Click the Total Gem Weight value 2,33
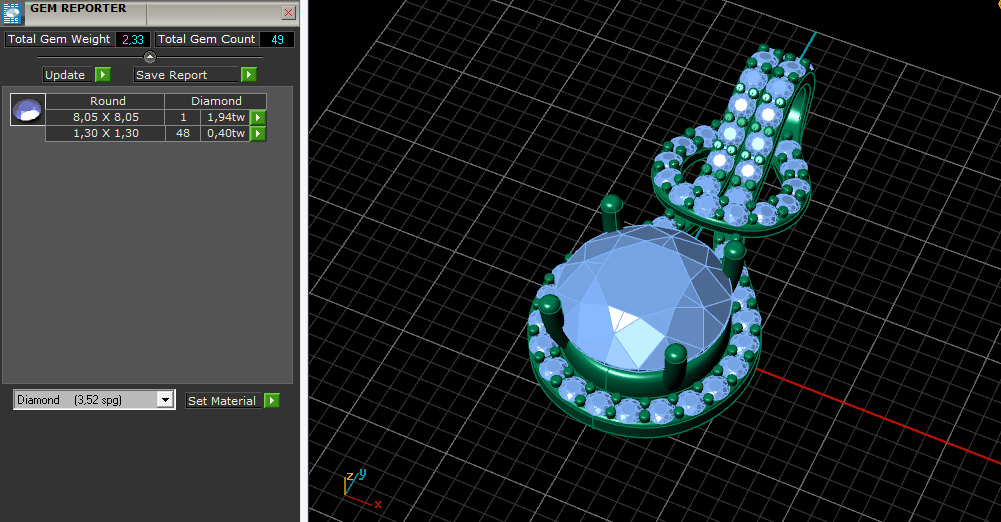Viewport: 1001px width, 522px height. click(x=133, y=40)
